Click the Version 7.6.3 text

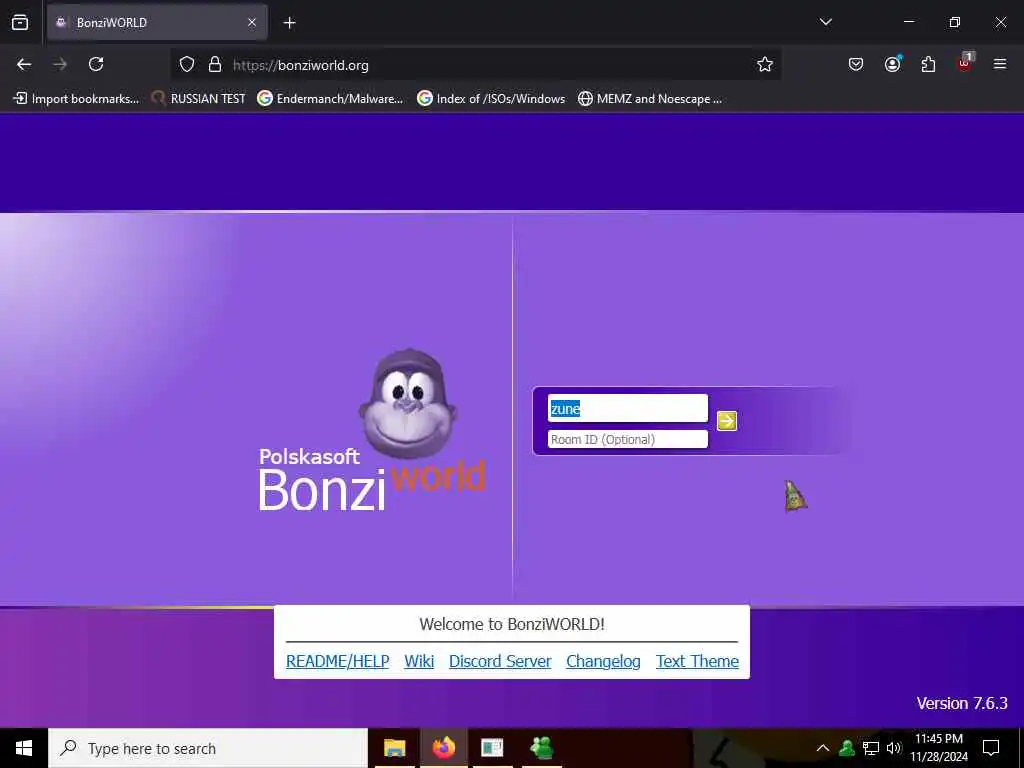(962, 703)
